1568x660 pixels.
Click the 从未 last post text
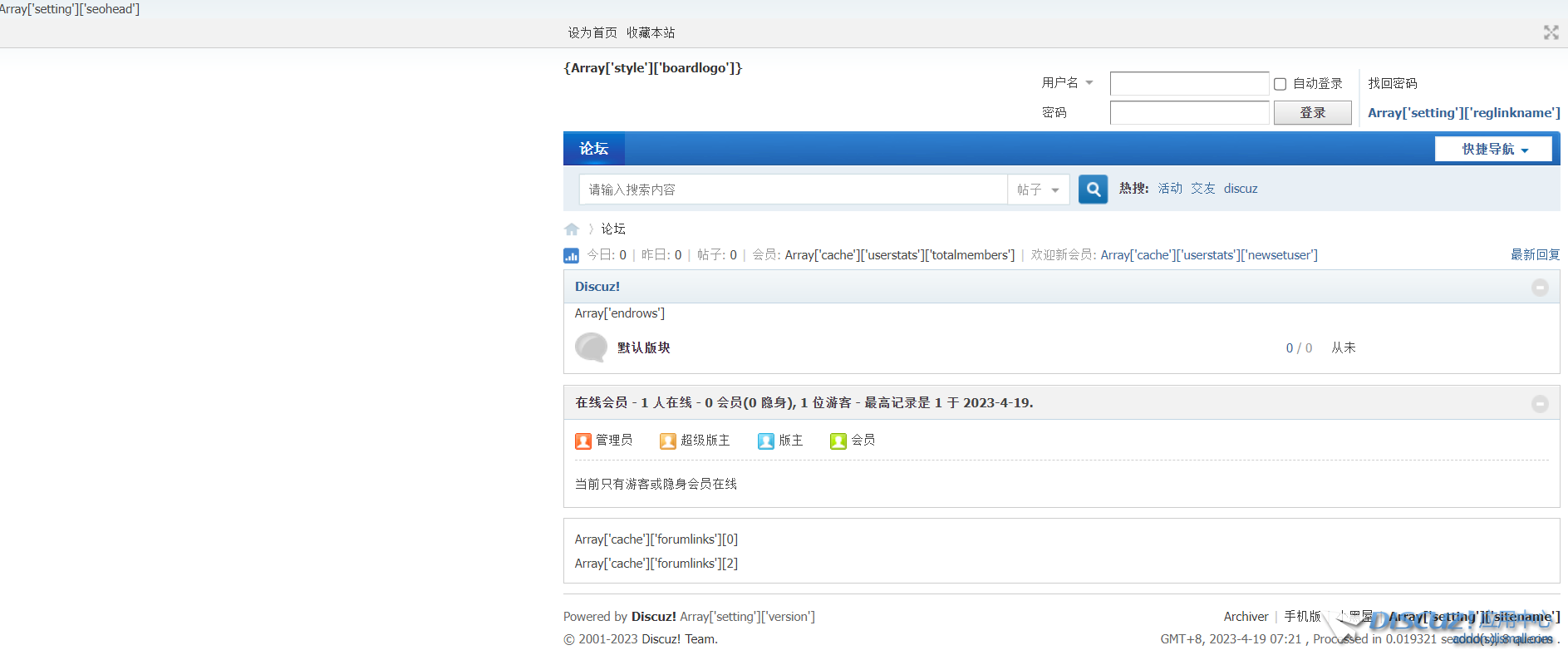(1344, 348)
